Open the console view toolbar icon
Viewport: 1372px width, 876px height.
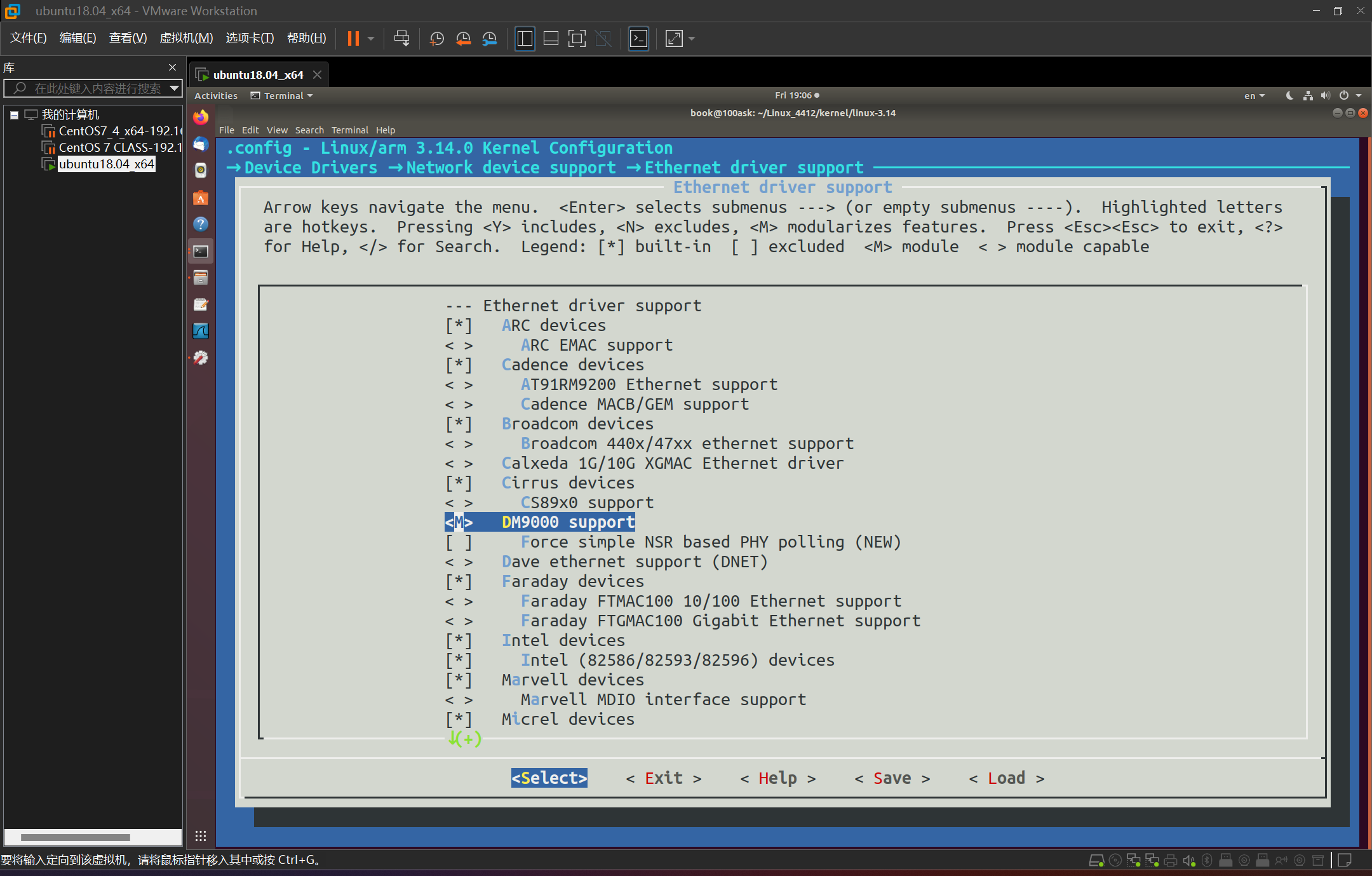[638, 39]
